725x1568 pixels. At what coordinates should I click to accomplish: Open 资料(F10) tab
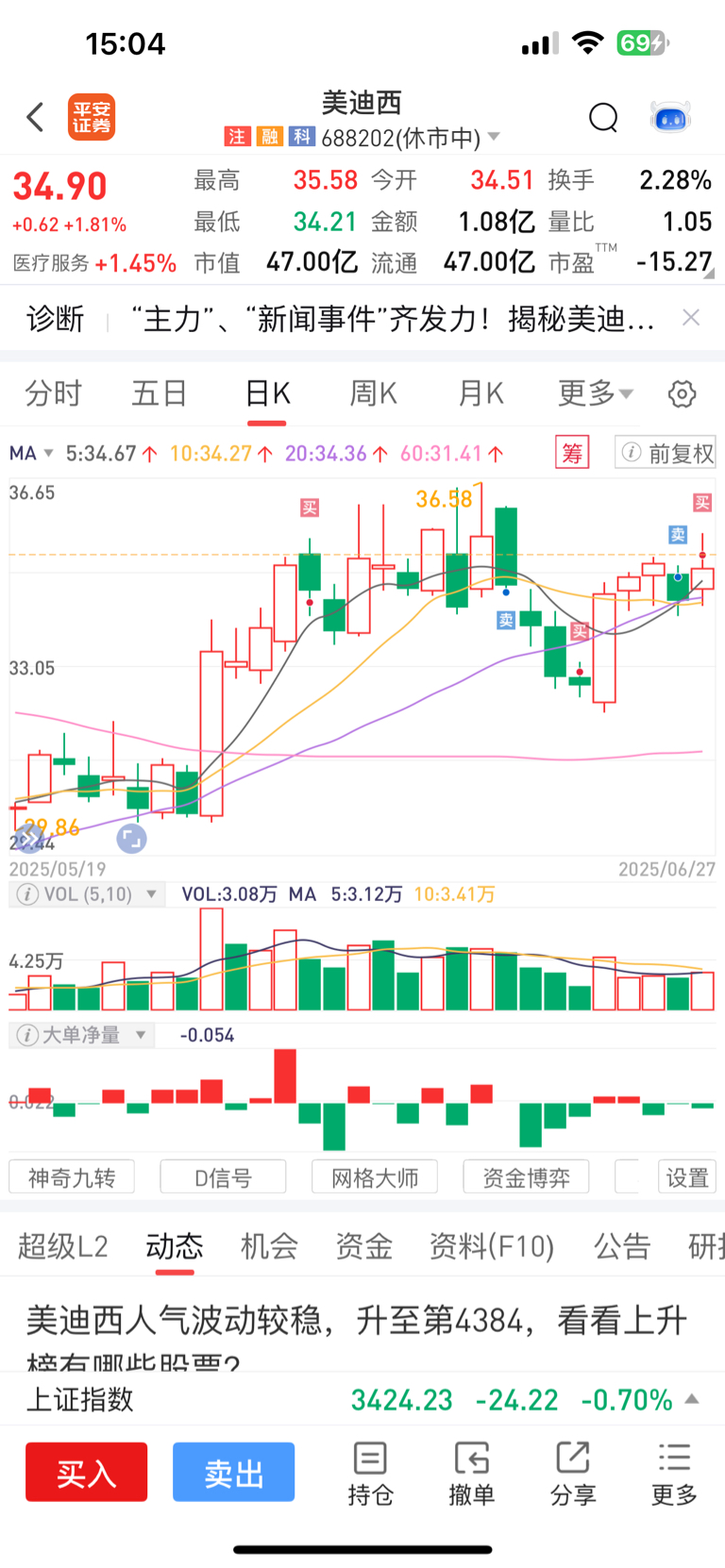tap(492, 1246)
